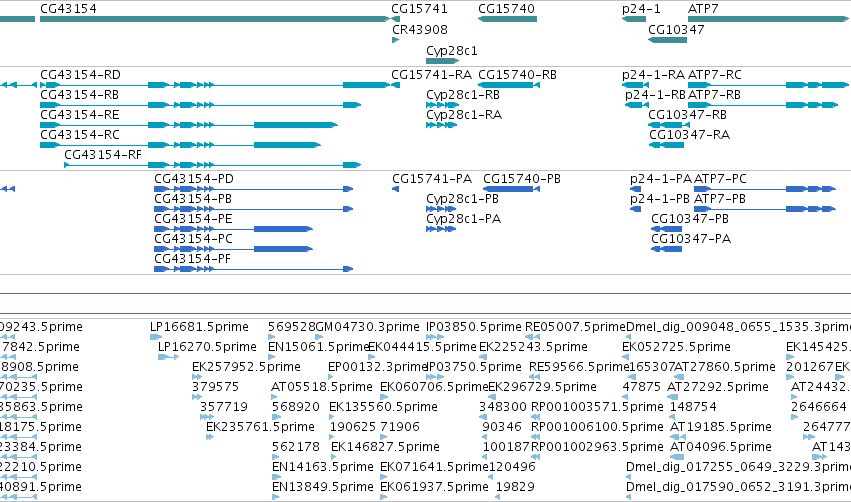
Task: Select protein CG10347-PA
Action: pyautogui.click(x=691, y=239)
